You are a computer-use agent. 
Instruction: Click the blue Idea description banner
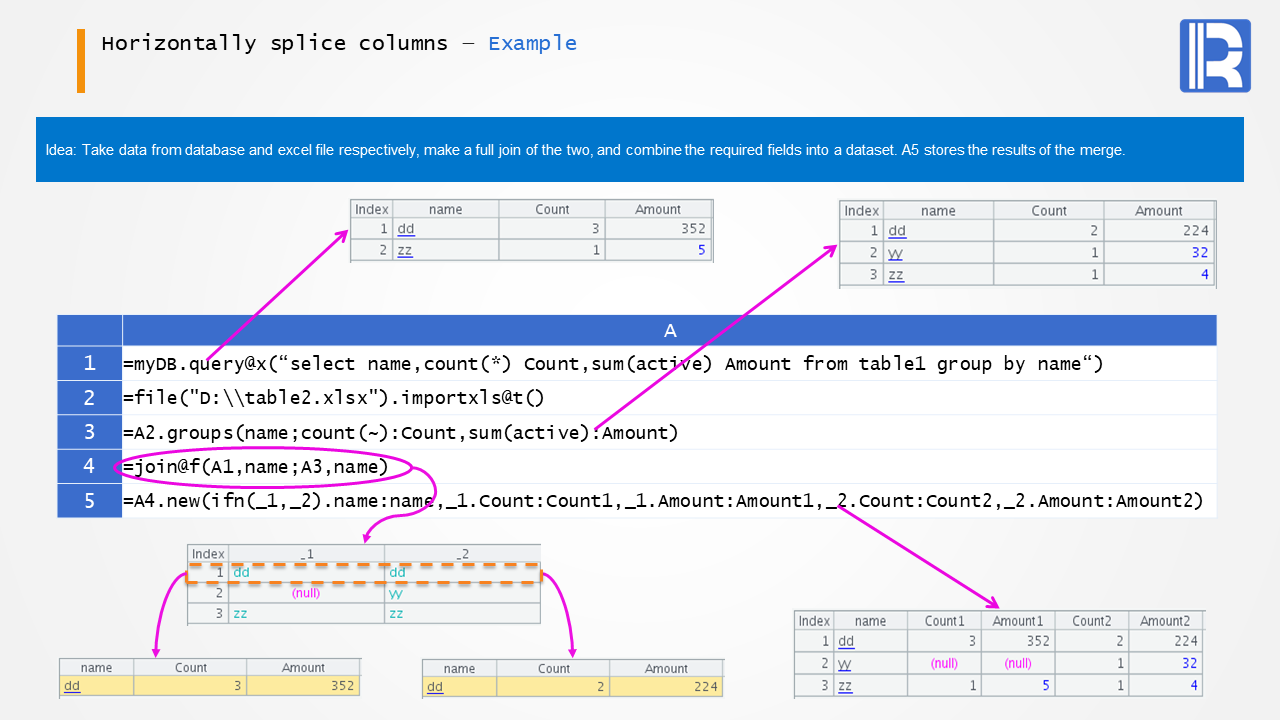tap(639, 150)
